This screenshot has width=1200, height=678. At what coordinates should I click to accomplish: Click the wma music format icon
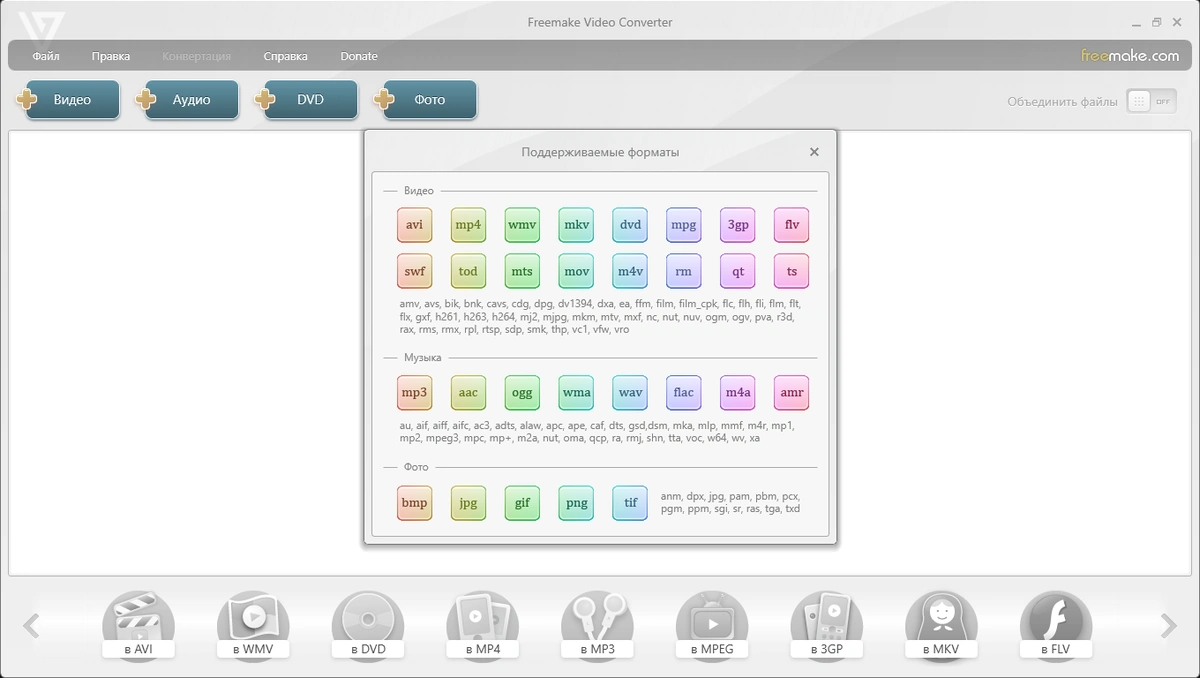click(x=576, y=393)
